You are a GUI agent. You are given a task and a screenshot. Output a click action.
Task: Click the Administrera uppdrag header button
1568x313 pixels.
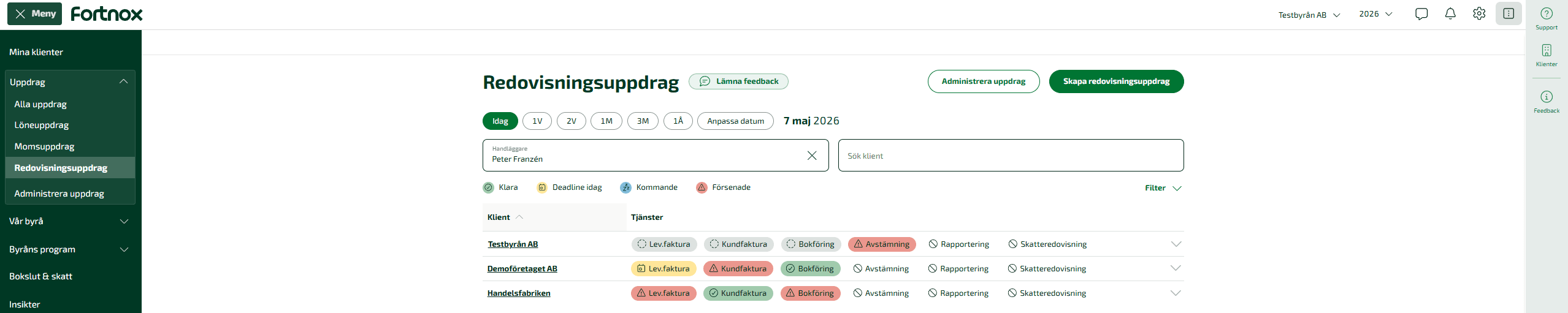click(x=984, y=81)
